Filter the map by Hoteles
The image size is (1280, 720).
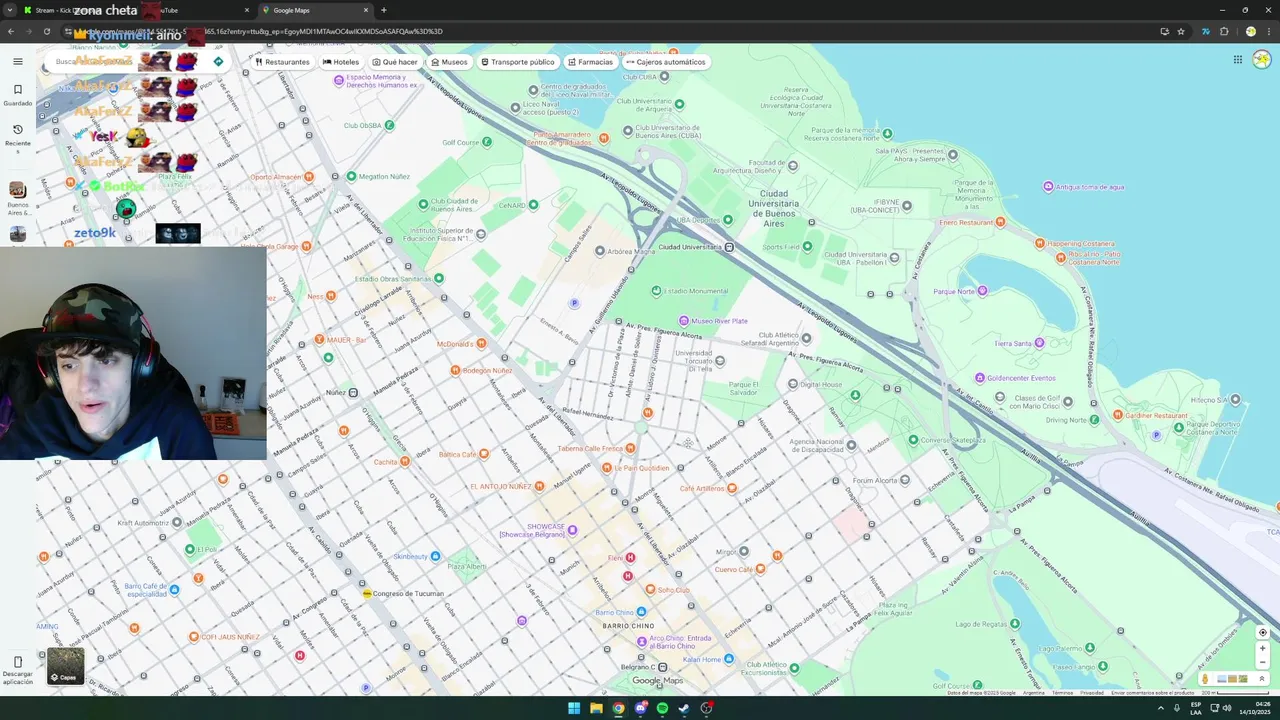340,62
